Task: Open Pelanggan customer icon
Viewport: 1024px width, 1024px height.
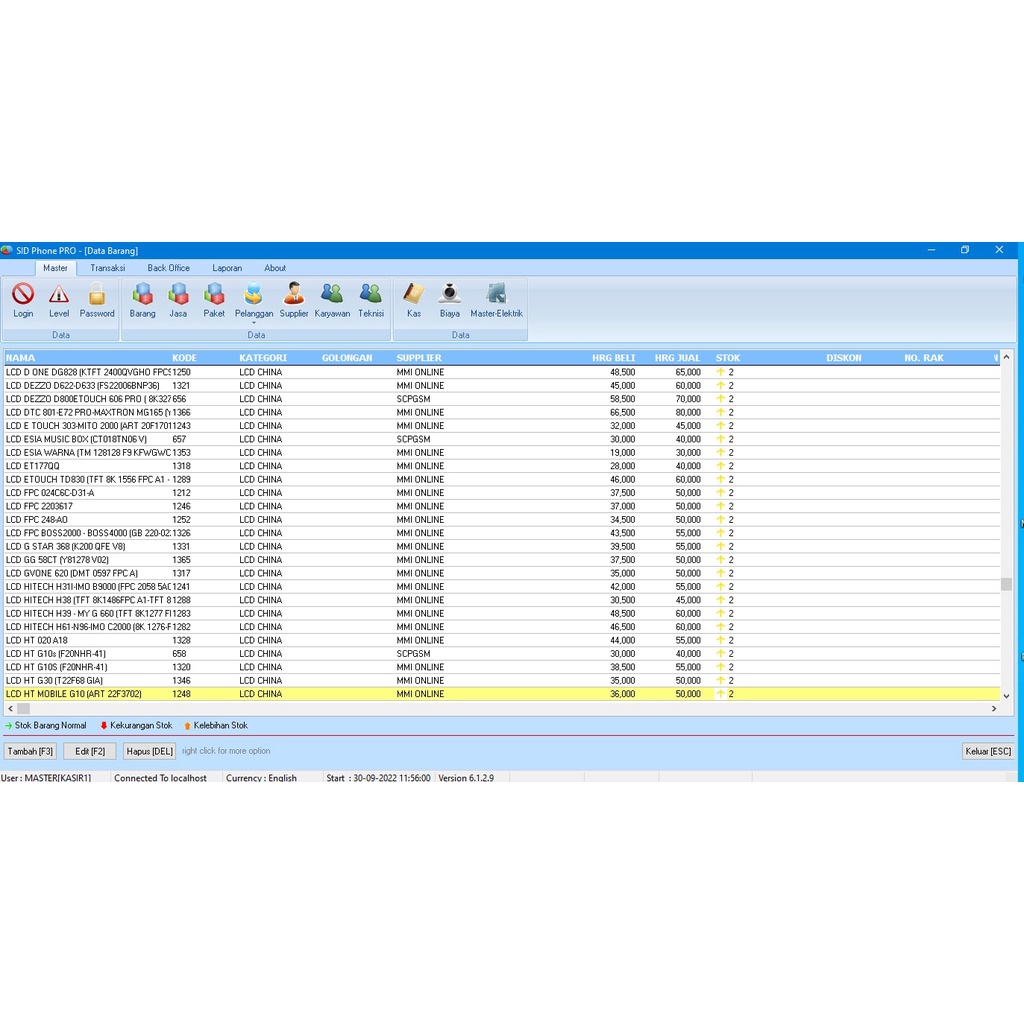Action: (x=253, y=300)
